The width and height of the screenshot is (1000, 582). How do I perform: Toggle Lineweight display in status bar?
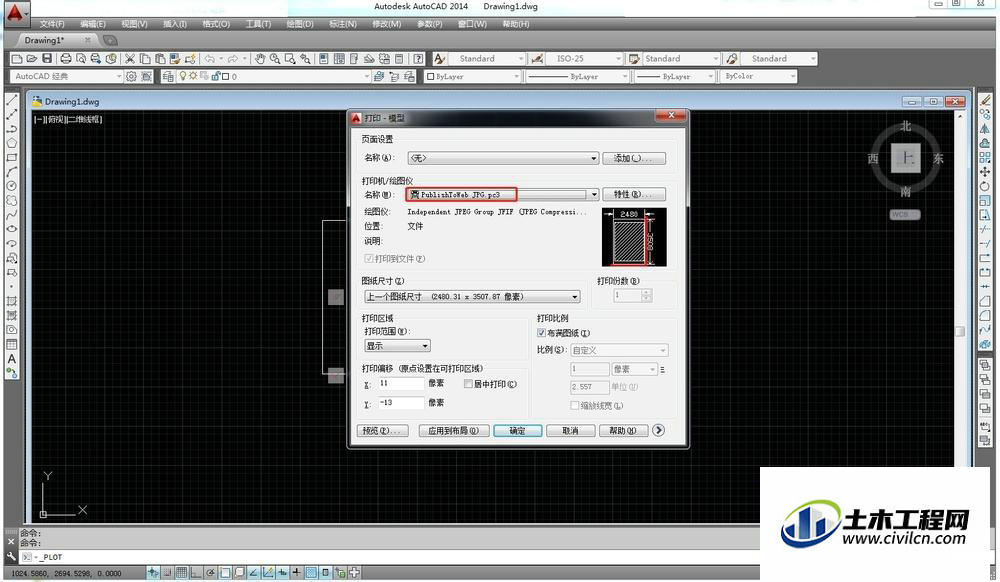(x=296, y=572)
